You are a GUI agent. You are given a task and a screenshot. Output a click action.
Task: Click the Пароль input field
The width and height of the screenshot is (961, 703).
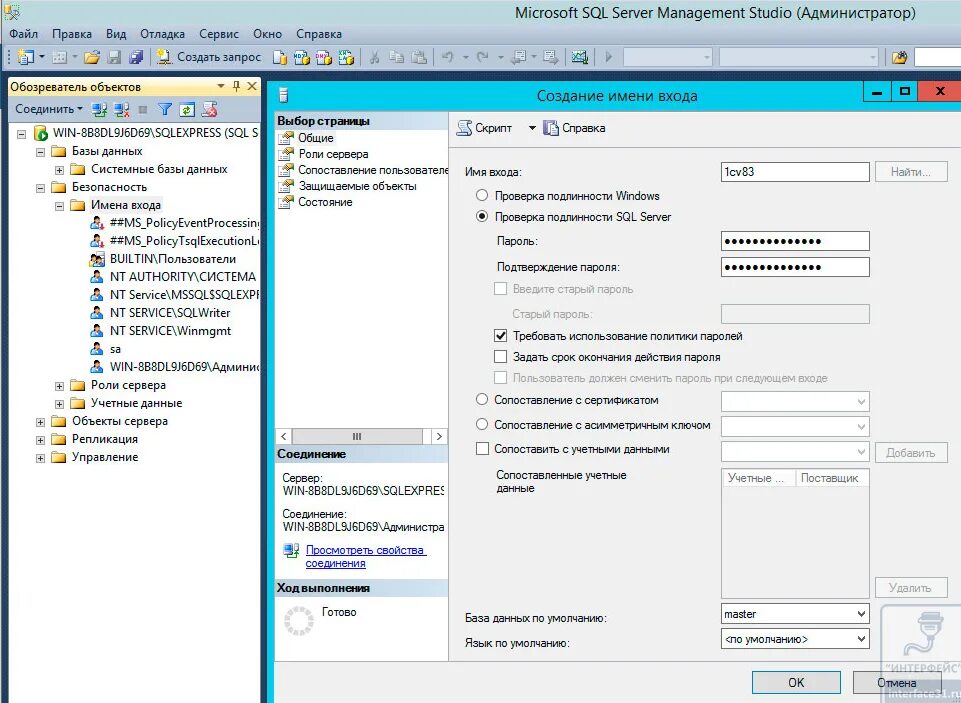795,241
